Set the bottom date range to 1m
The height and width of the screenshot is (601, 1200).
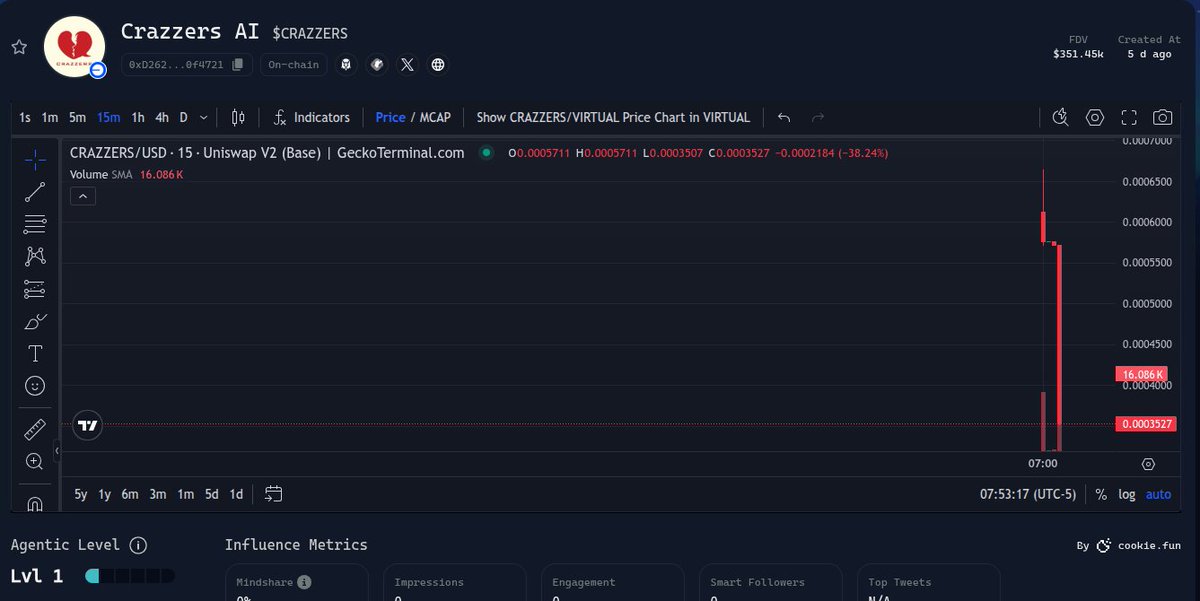click(186, 494)
